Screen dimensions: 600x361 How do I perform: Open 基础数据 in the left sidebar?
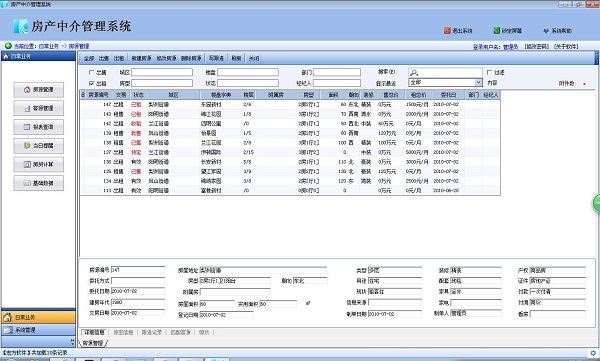[39, 183]
